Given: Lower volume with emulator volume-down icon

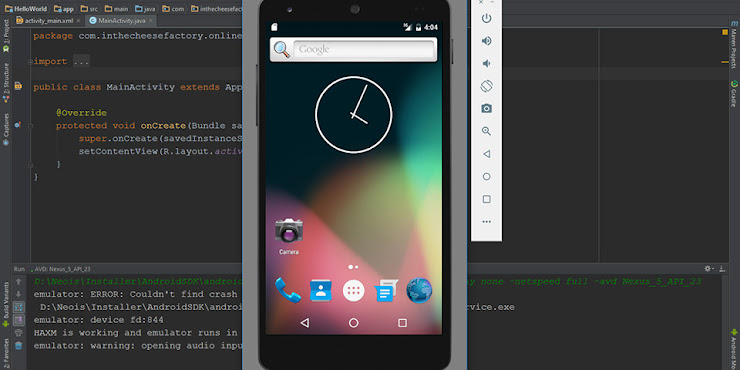Looking at the screenshot, I should point(487,64).
